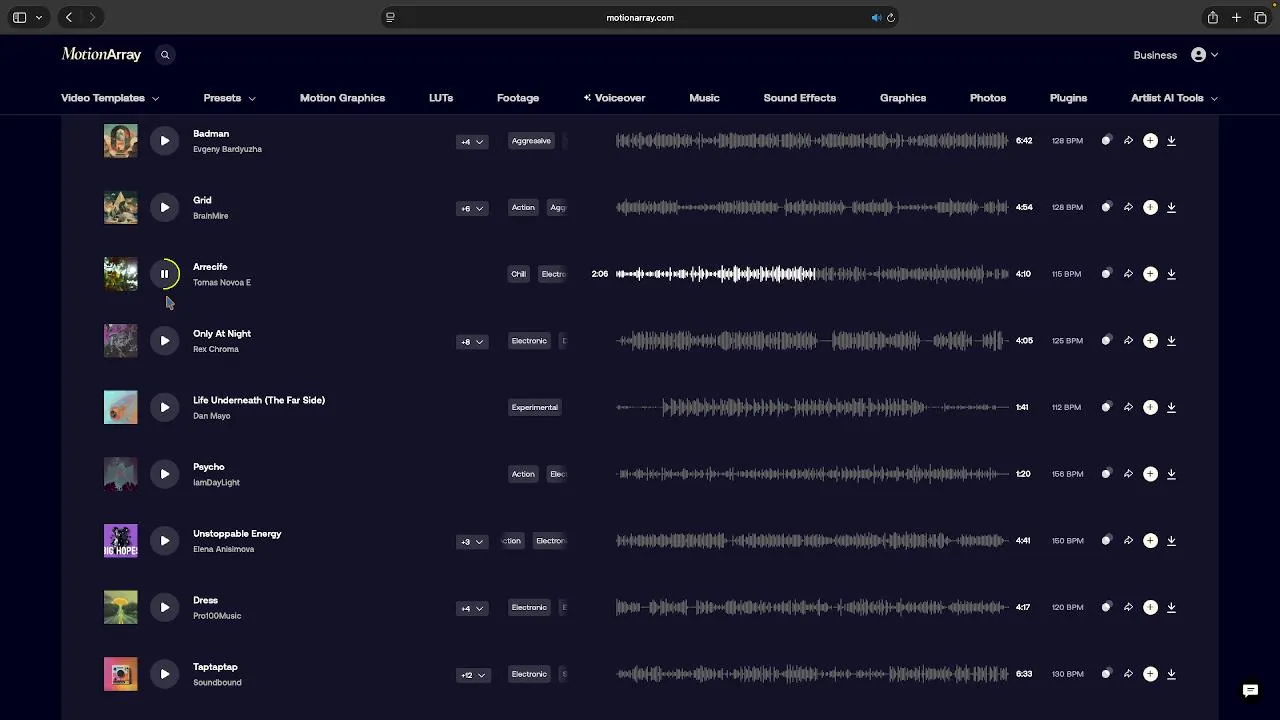The width and height of the screenshot is (1280, 720).
Task: Go to the Sound Effects section
Action: point(799,98)
